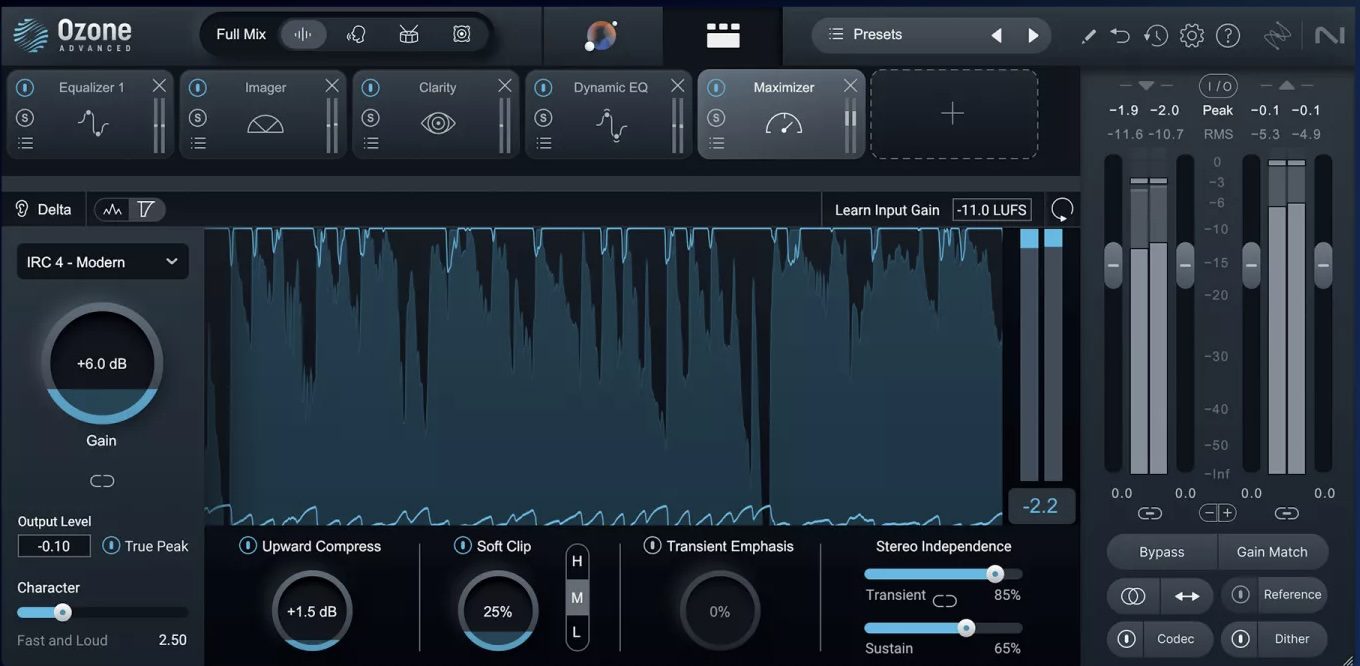Screen dimensions: 1360x666
Task: Toggle power on the Maximizer module
Action: [x=715, y=87]
